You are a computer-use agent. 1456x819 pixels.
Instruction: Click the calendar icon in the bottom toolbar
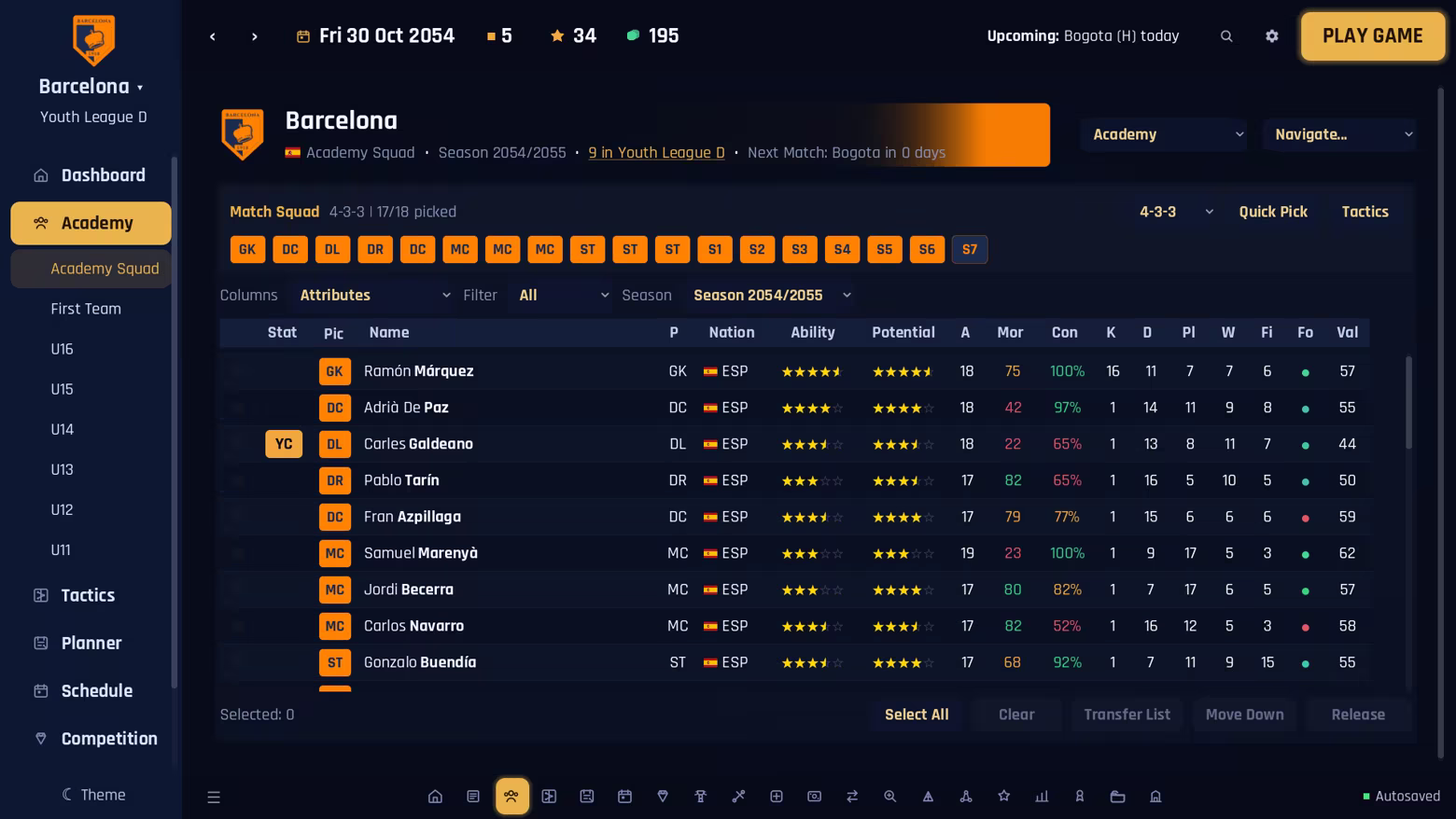pyautogui.click(x=624, y=797)
